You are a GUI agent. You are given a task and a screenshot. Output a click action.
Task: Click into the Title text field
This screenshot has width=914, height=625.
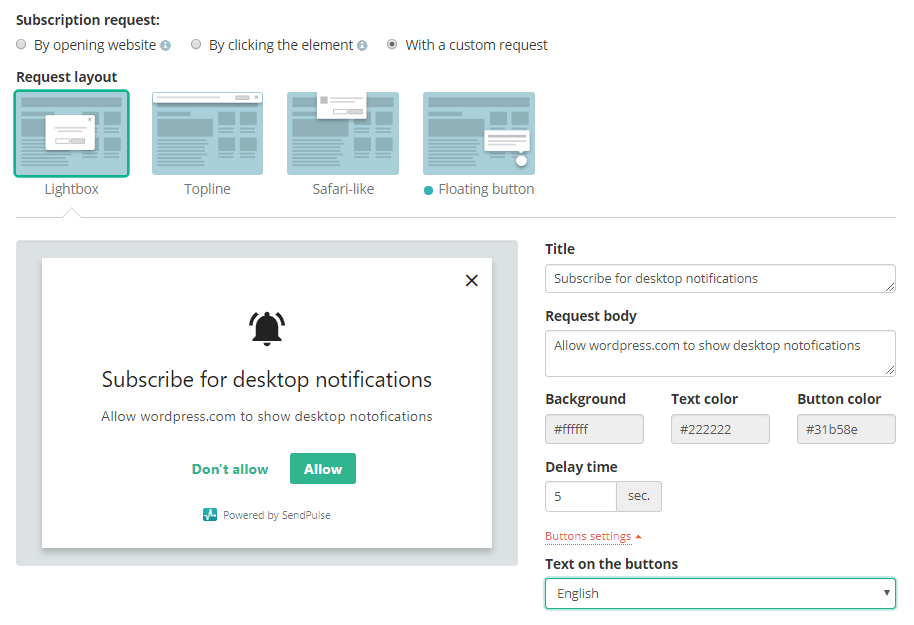pyautogui.click(x=720, y=279)
